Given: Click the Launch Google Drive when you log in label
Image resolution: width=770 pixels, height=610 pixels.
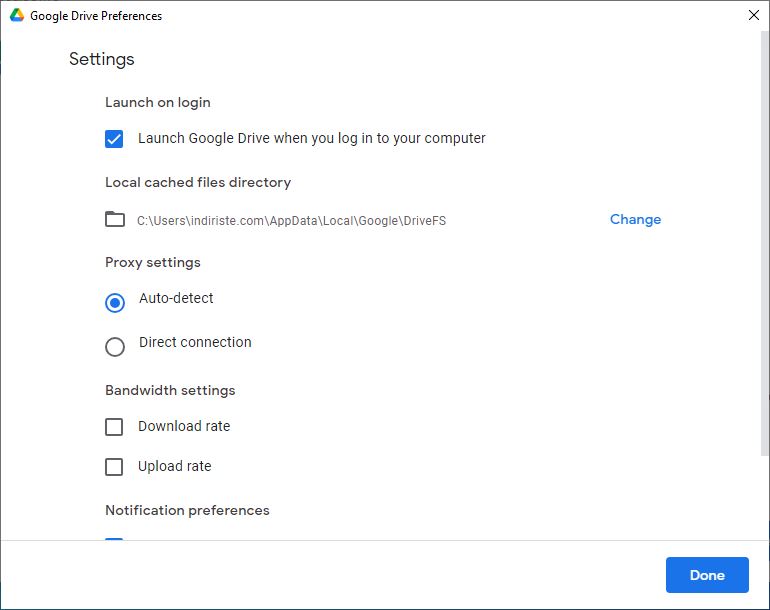Looking at the screenshot, I should (311, 139).
